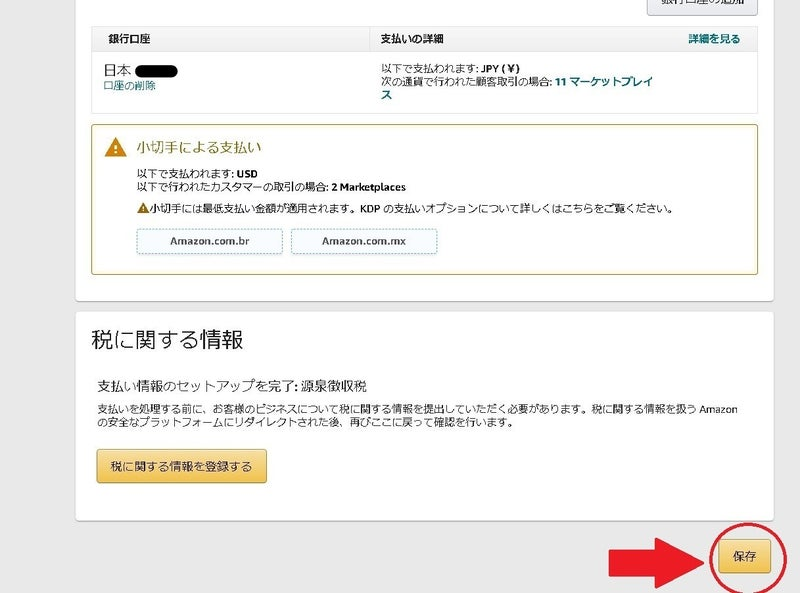
Task: Select the Amazon.com.mx marketplace chip
Action: (363, 242)
